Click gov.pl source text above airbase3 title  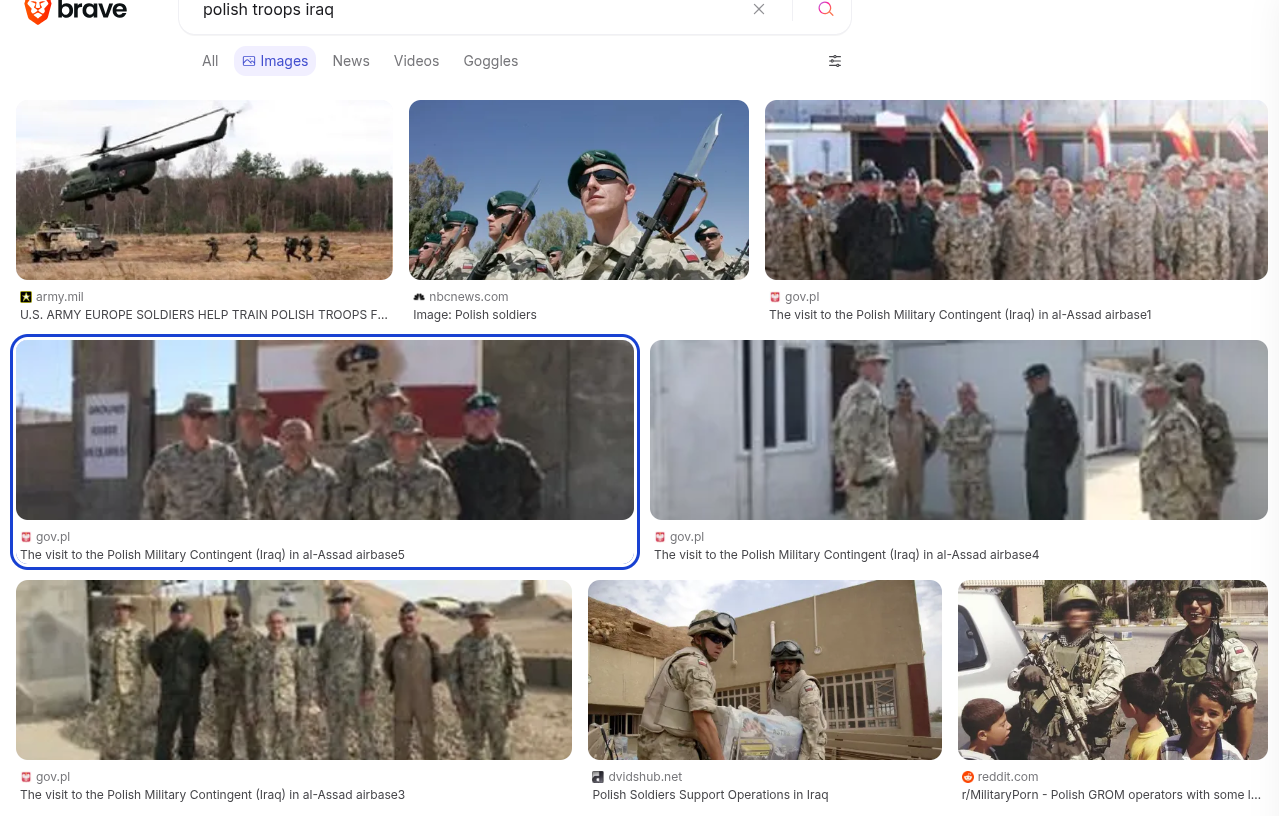pos(53,777)
